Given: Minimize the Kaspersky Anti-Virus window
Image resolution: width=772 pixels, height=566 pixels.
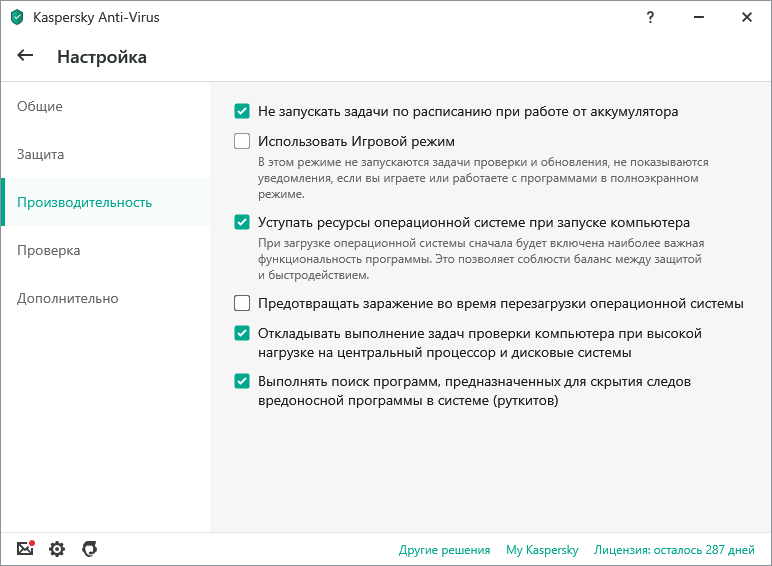Looking at the screenshot, I should pyautogui.click(x=699, y=17).
